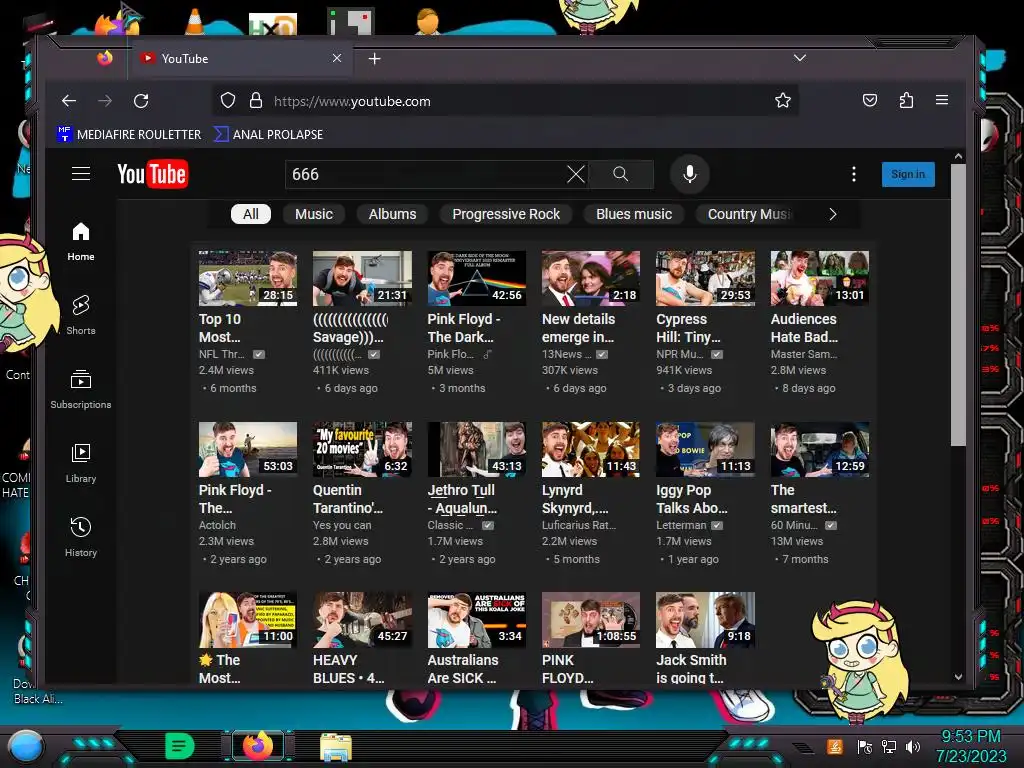Open the New details emerge video title
The height and width of the screenshot is (768, 1024).
click(x=578, y=328)
